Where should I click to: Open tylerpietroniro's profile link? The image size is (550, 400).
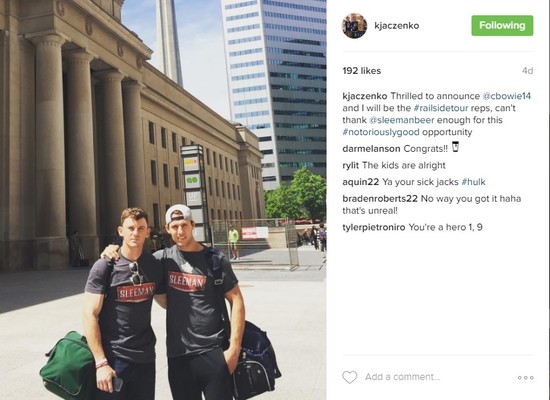374,227
